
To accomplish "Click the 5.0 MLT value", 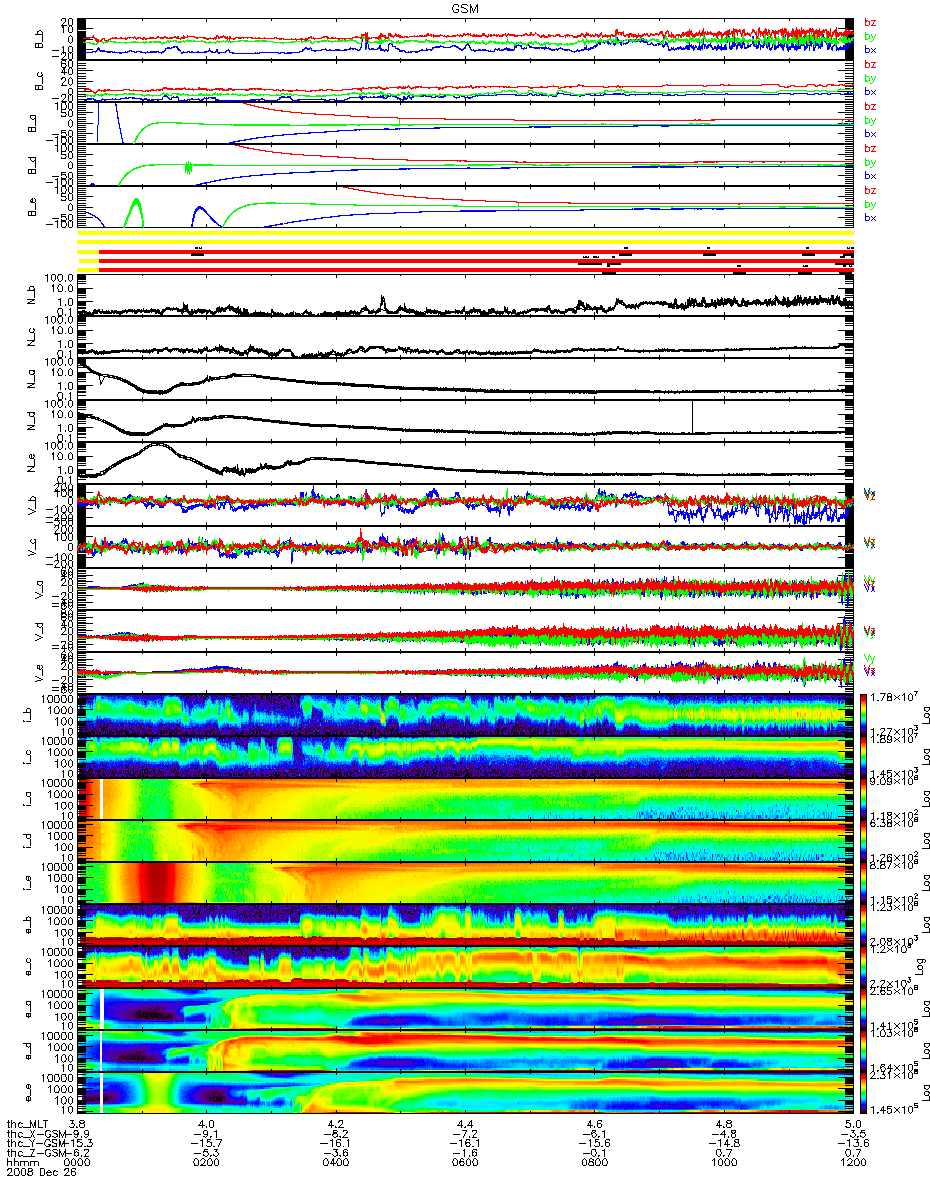I will tap(853, 1124).
